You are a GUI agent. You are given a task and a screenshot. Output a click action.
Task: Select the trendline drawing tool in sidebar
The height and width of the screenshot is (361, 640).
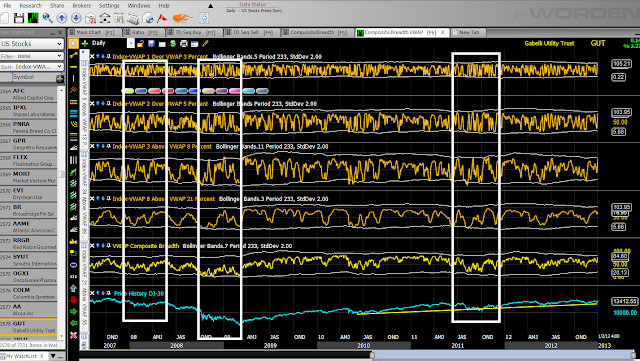(x=73, y=55)
